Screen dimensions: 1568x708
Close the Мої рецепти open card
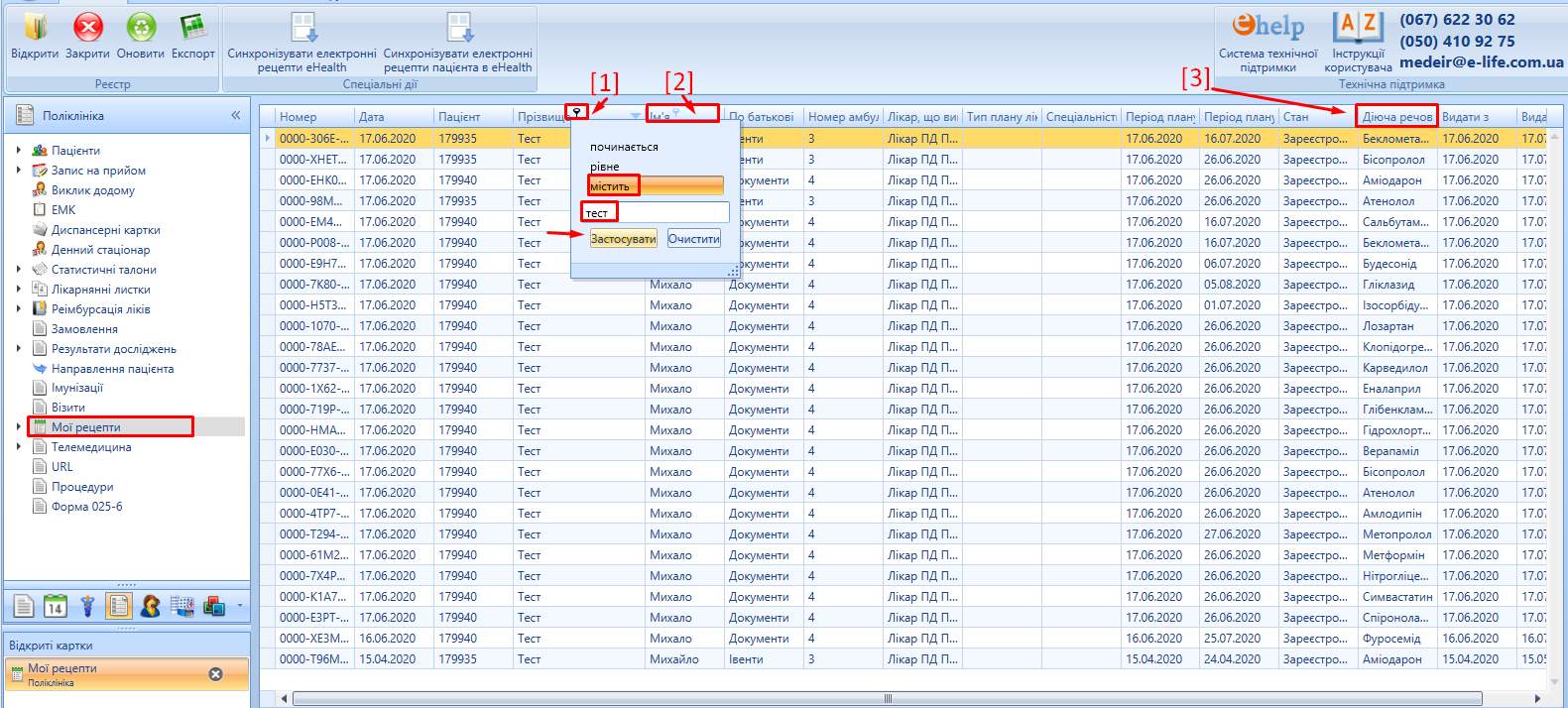click(x=215, y=674)
